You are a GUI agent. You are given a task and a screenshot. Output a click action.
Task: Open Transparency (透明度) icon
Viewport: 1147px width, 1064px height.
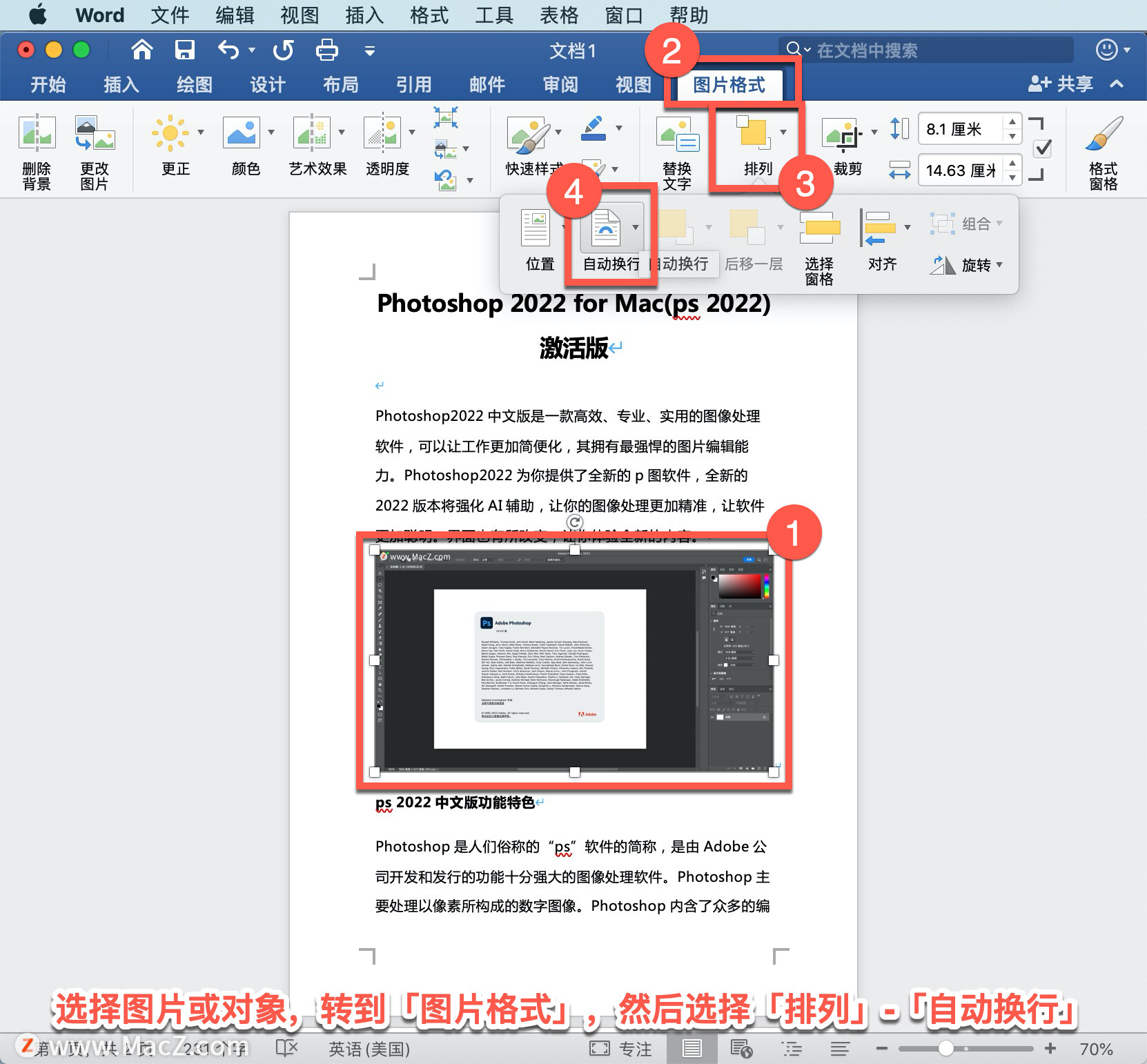coord(382,132)
